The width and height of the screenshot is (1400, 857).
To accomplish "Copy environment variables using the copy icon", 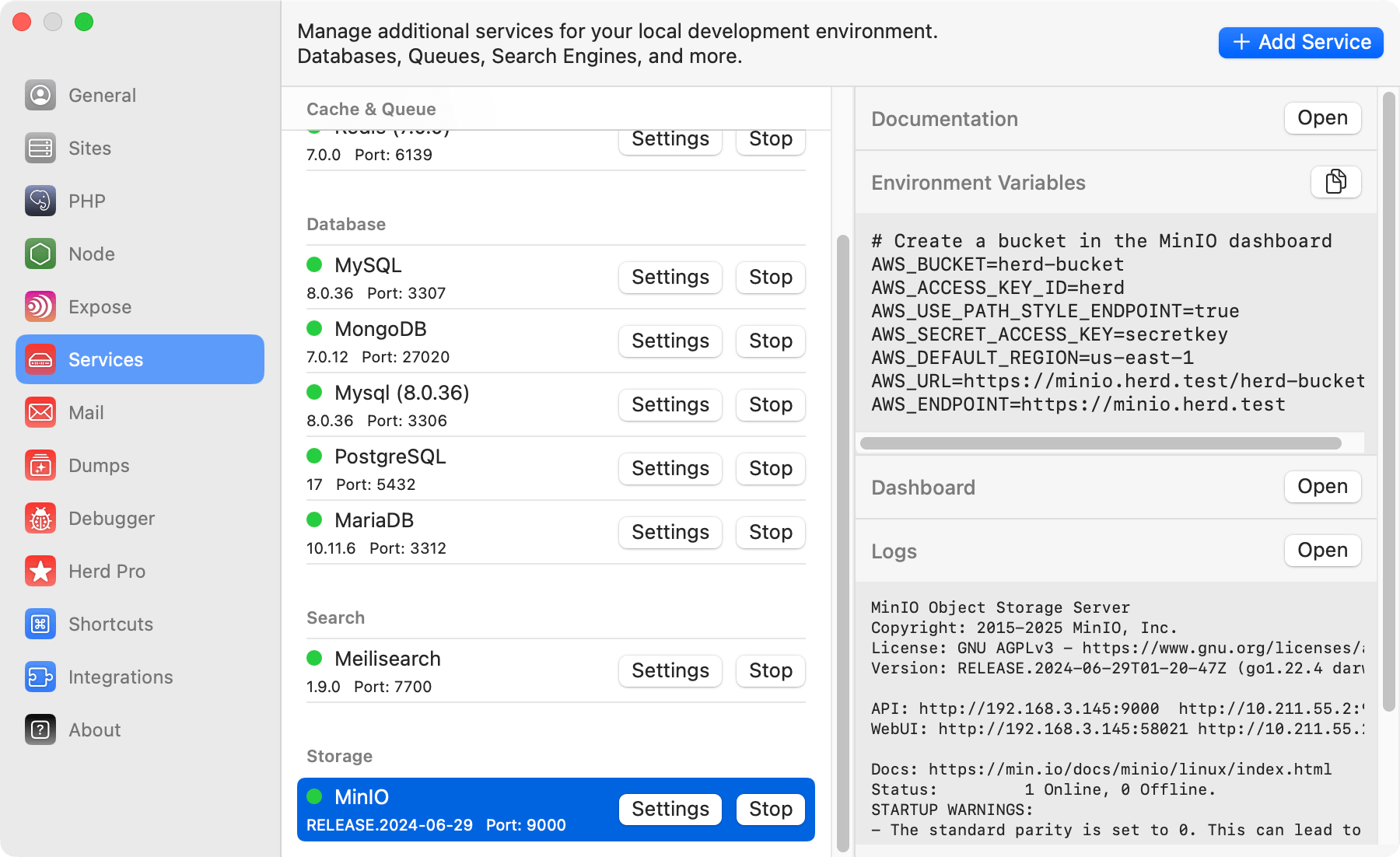I will pos(1335,182).
